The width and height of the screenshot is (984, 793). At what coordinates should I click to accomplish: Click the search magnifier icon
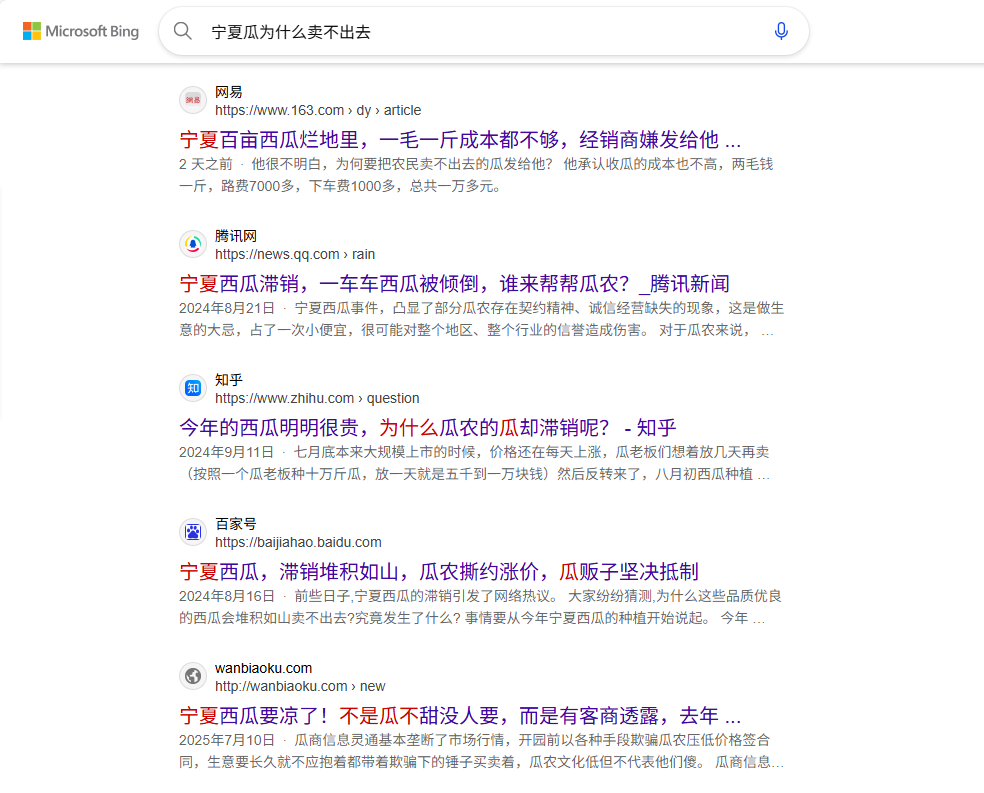[x=183, y=31]
